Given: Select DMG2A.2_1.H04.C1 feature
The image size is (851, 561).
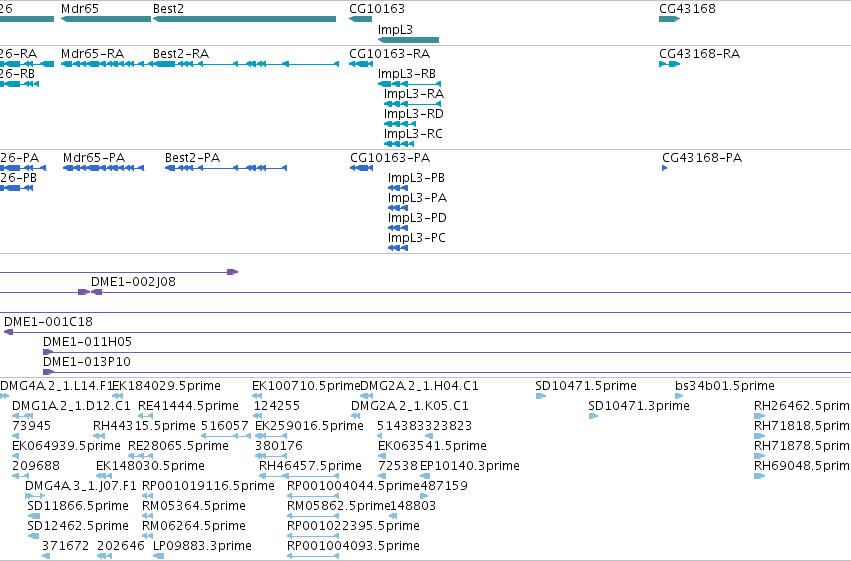Looking at the screenshot, I should [x=420, y=386].
